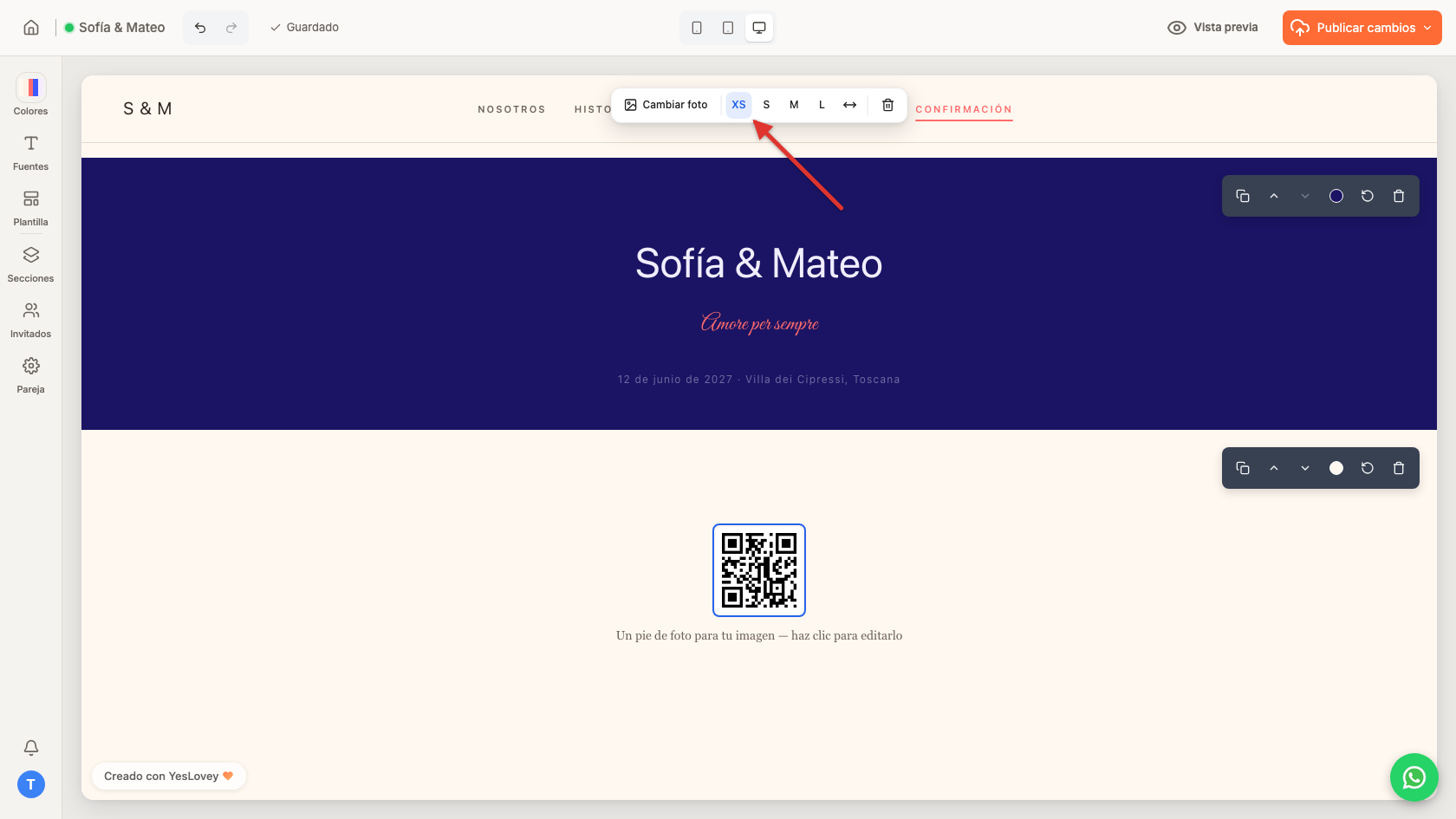Select the QR code image

tap(759, 570)
